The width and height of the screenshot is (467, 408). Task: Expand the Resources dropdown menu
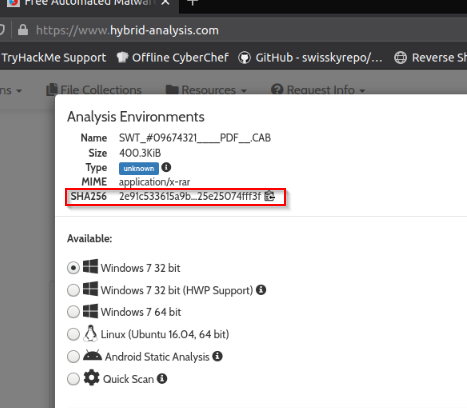point(206,90)
